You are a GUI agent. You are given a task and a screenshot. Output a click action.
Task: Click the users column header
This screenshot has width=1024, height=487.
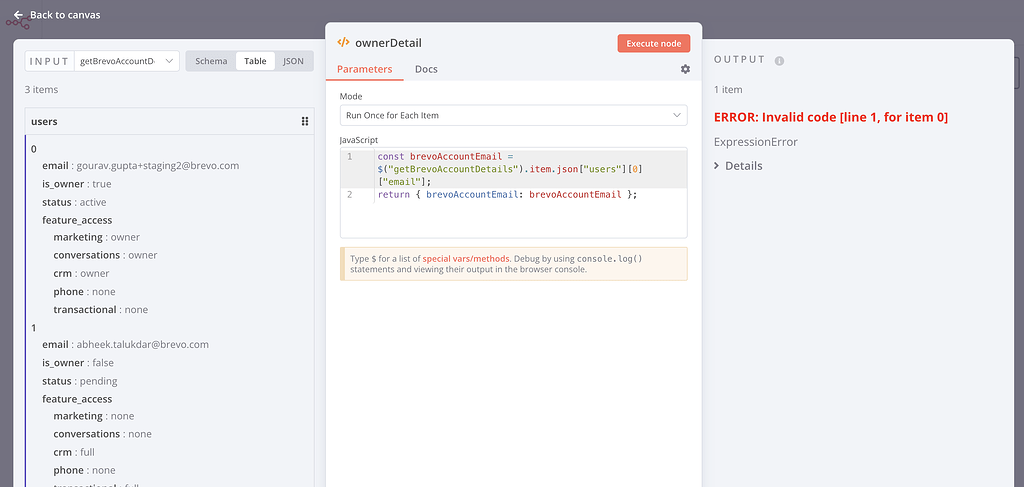[x=46, y=122]
